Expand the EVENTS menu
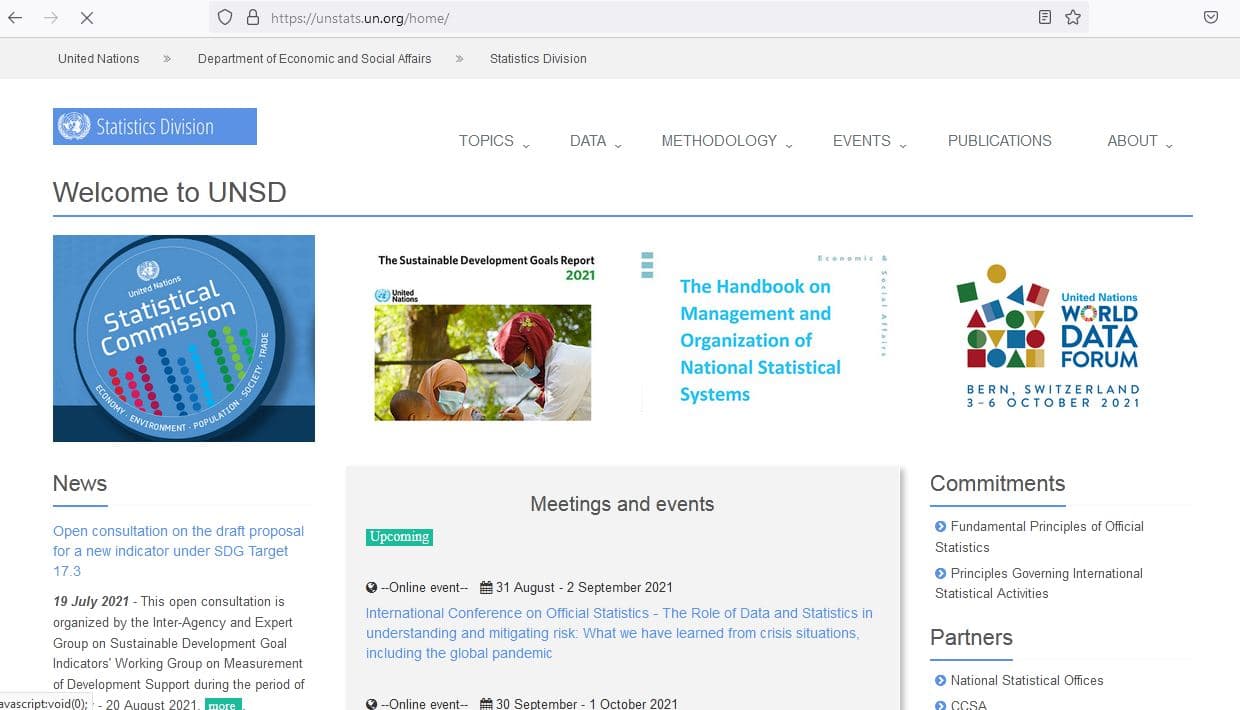The width and height of the screenshot is (1240, 710). pyautogui.click(x=870, y=141)
